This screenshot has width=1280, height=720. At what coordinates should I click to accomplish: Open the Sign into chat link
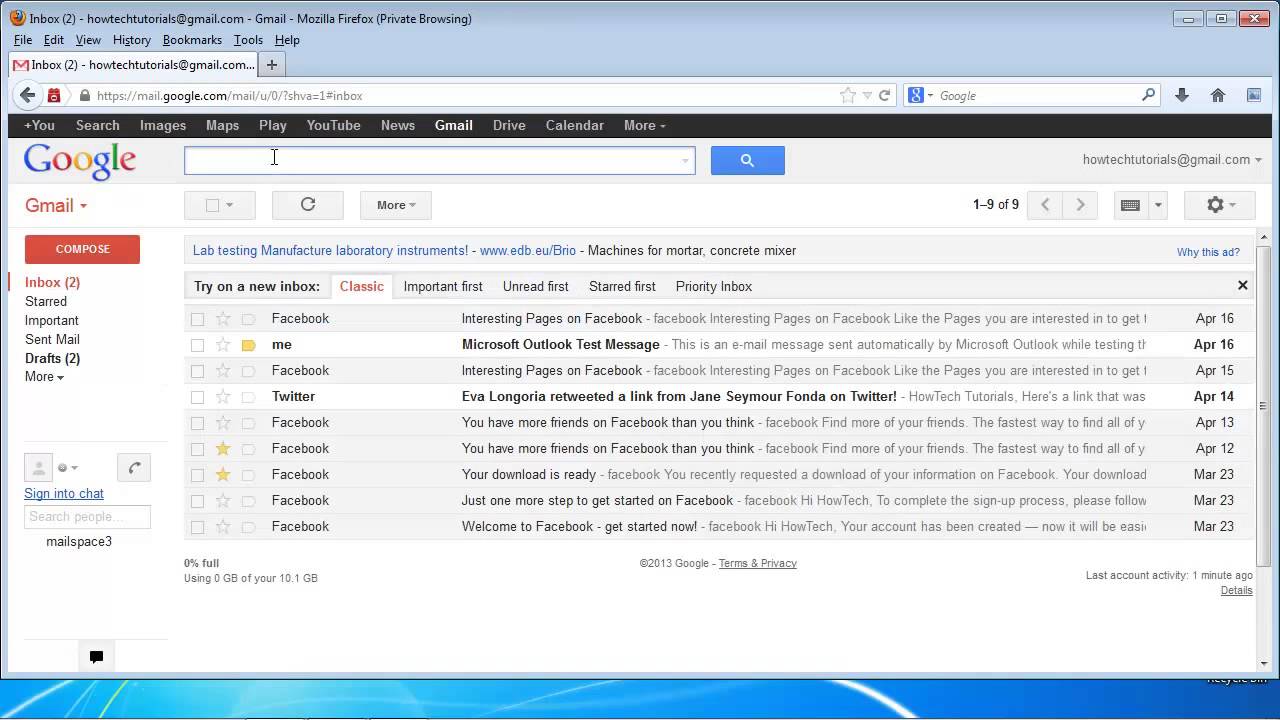click(x=64, y=493)
